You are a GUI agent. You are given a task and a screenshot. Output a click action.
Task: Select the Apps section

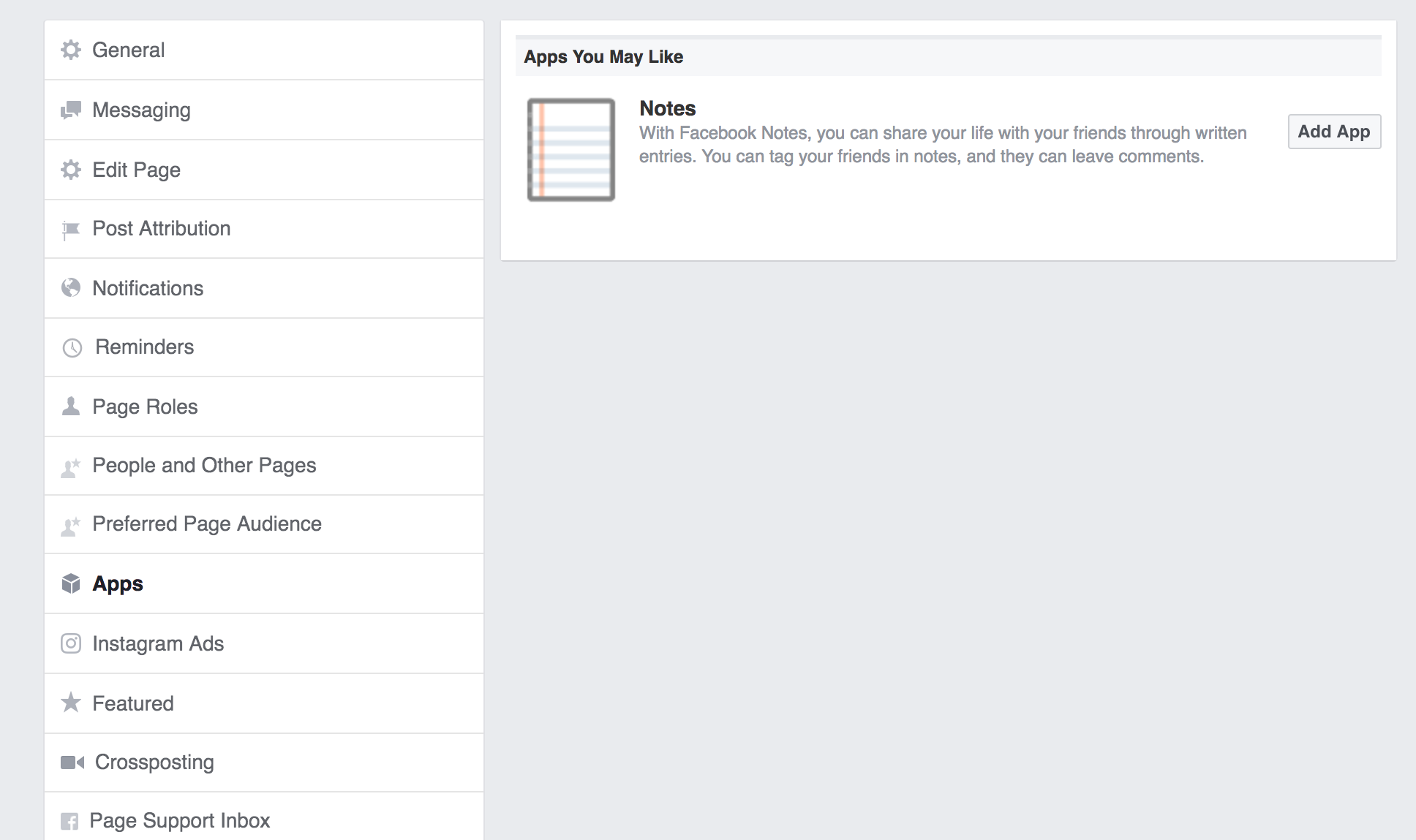point(264,583)
